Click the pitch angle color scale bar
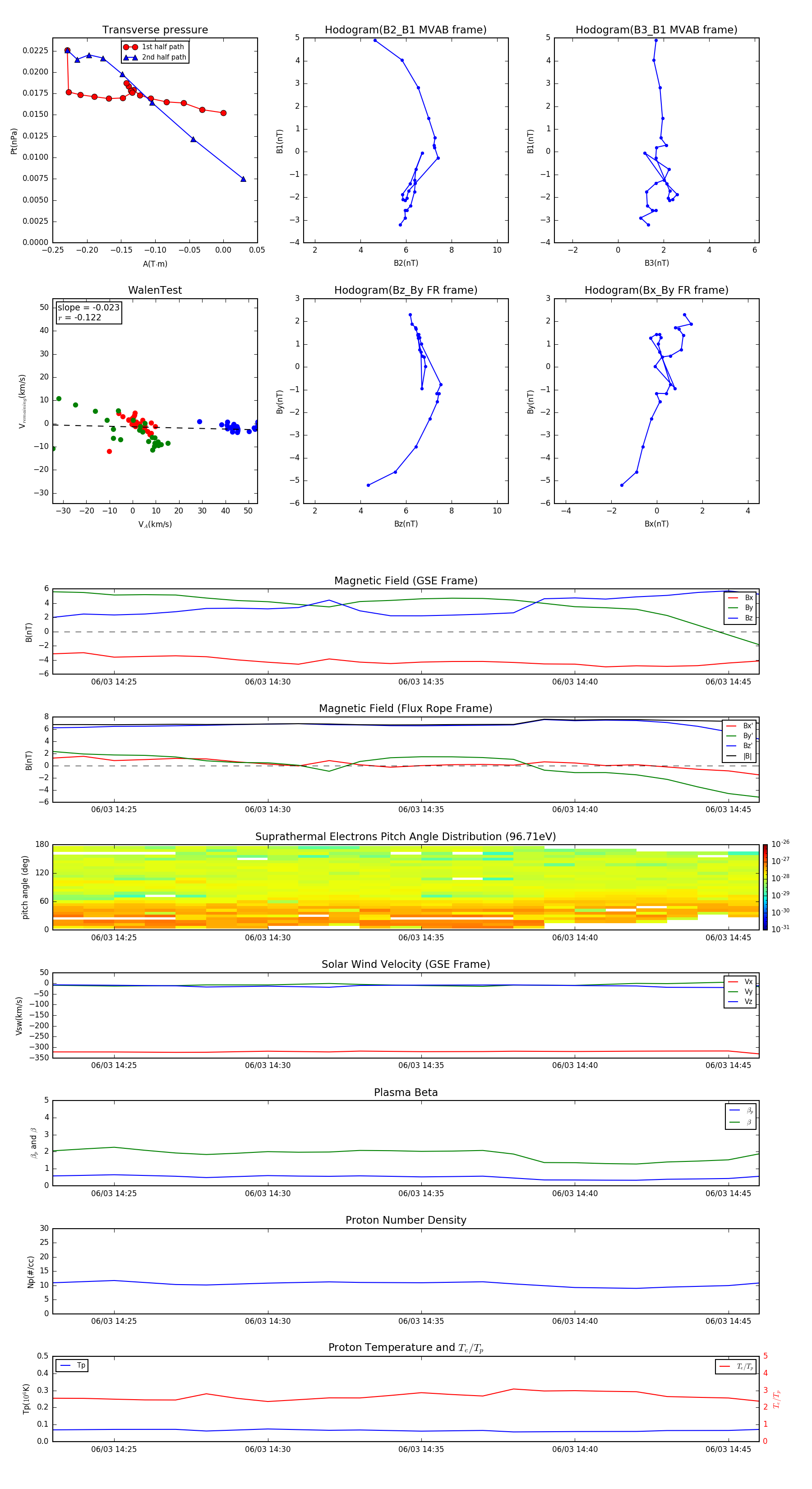This screenshot has width=812, height=1489. (x=765, y=887)
